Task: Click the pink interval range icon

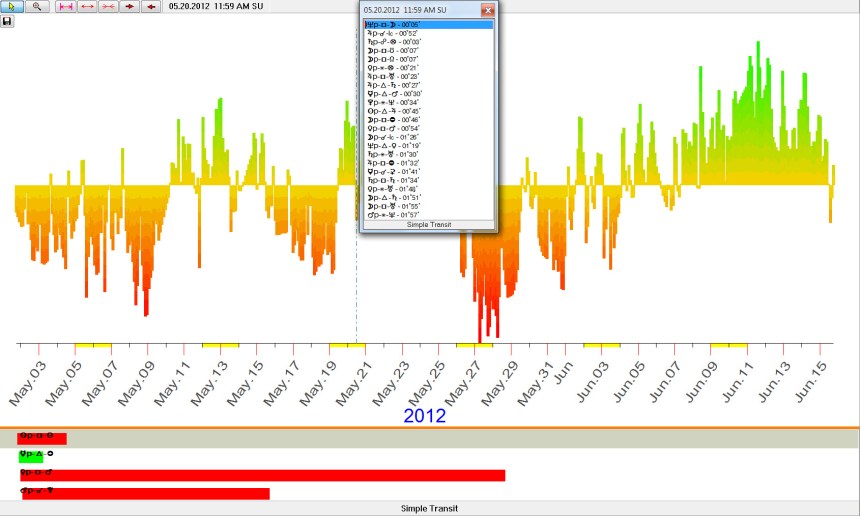Action: point(66,6)
